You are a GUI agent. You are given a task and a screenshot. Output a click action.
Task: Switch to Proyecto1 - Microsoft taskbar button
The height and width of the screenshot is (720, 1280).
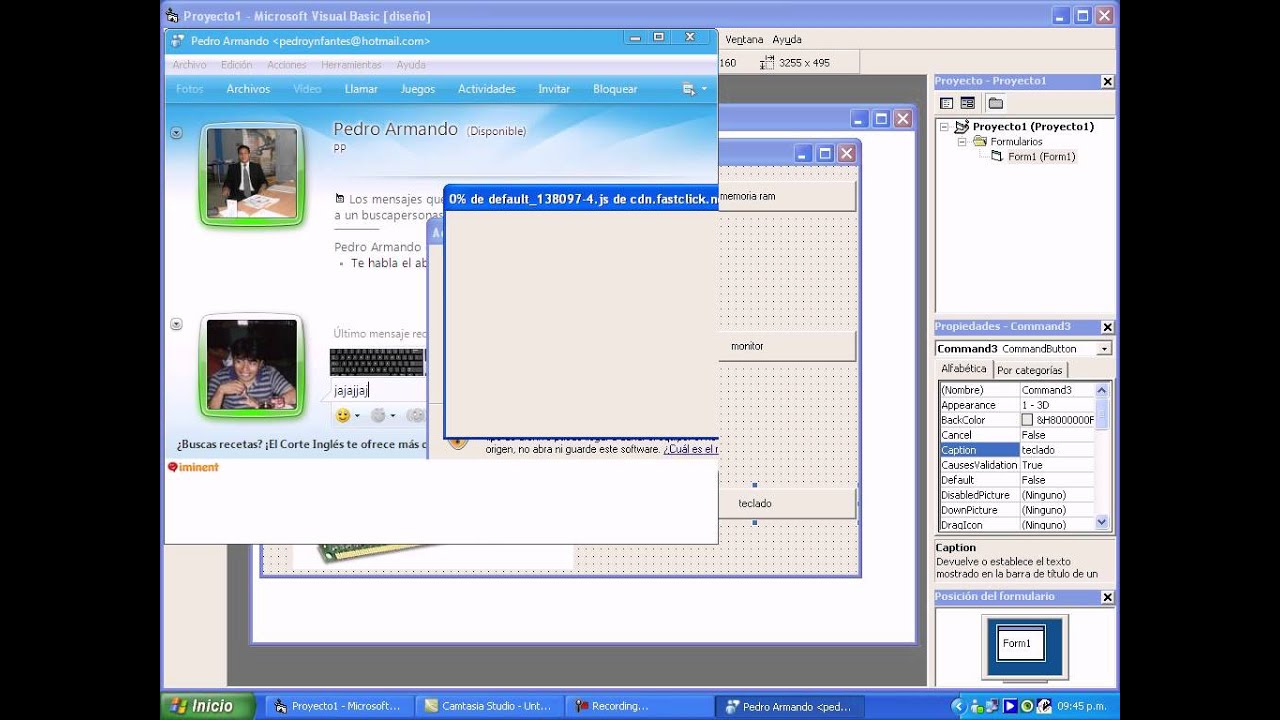click(338, 706)
